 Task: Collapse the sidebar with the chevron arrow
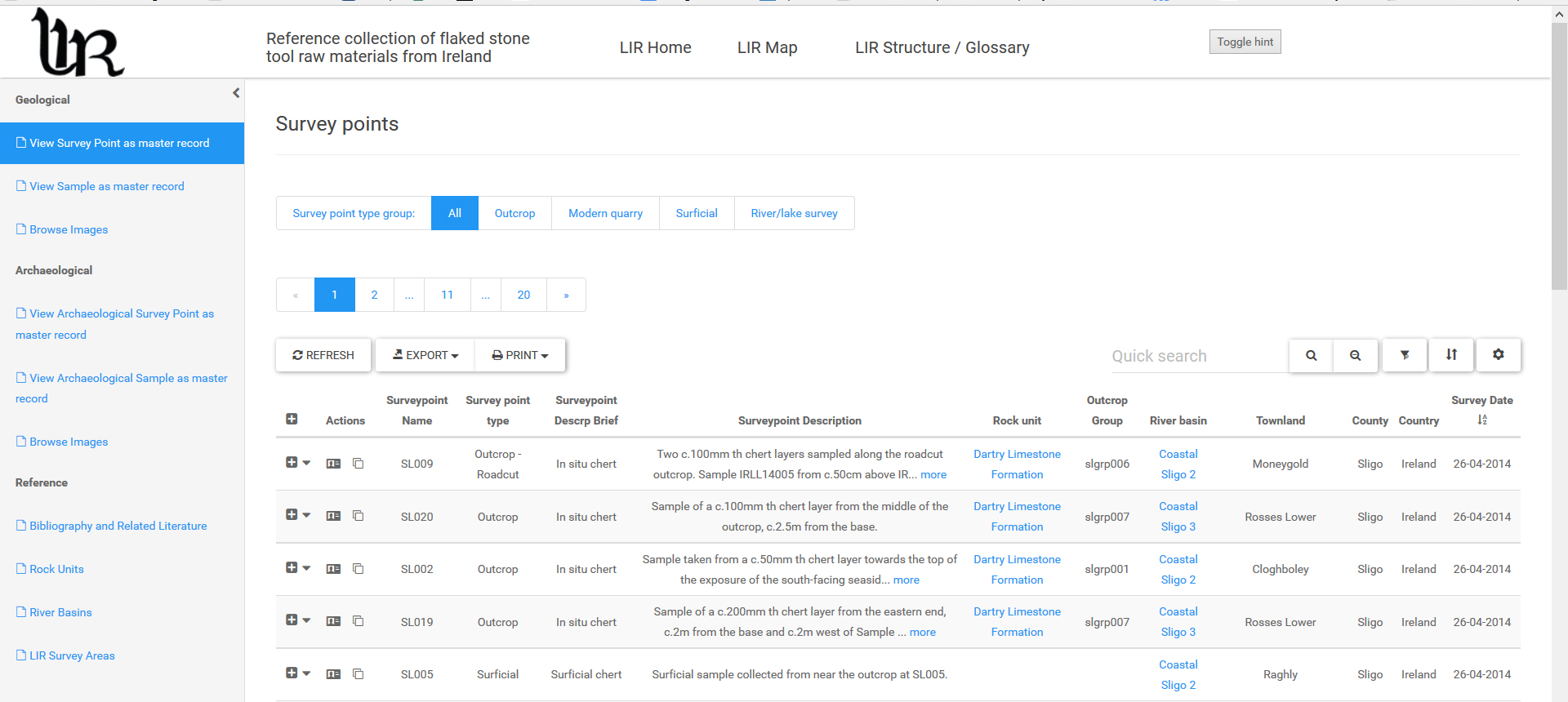coord(236,93)
